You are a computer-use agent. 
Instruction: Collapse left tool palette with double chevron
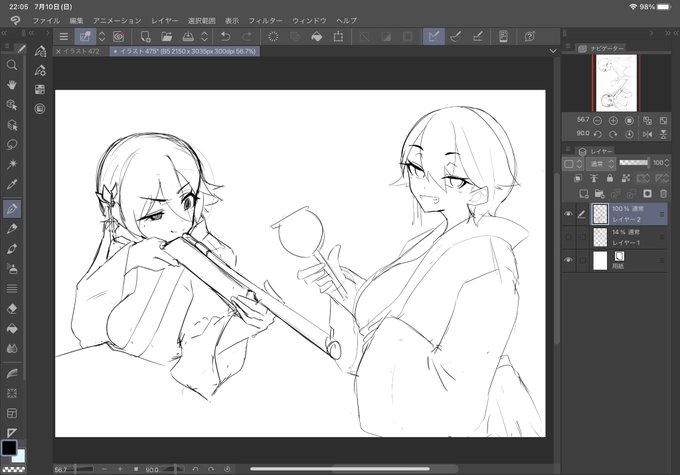[x=4, y=33]
